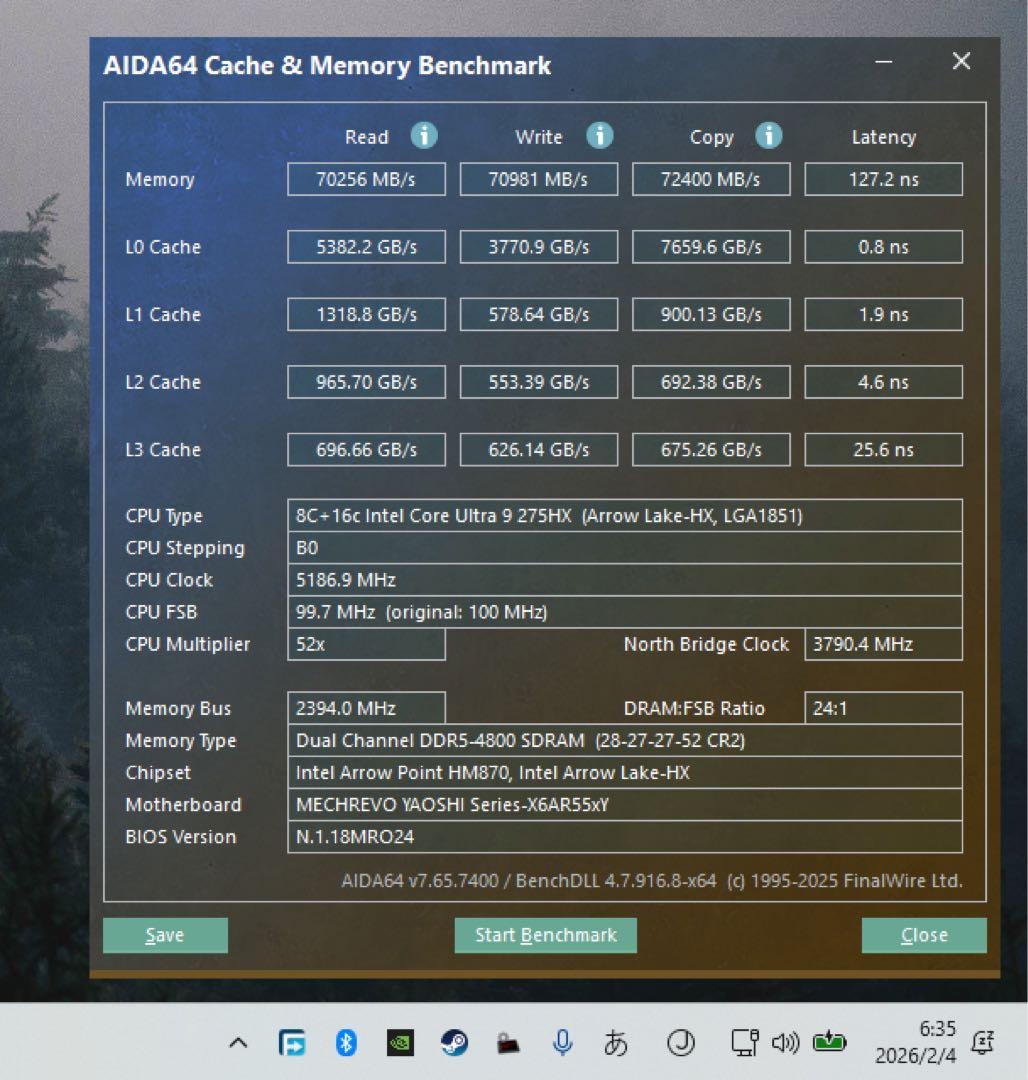Open the clock app tray icon
The width and height of the screenshot is (1028, 1080).
point(681,1042)
